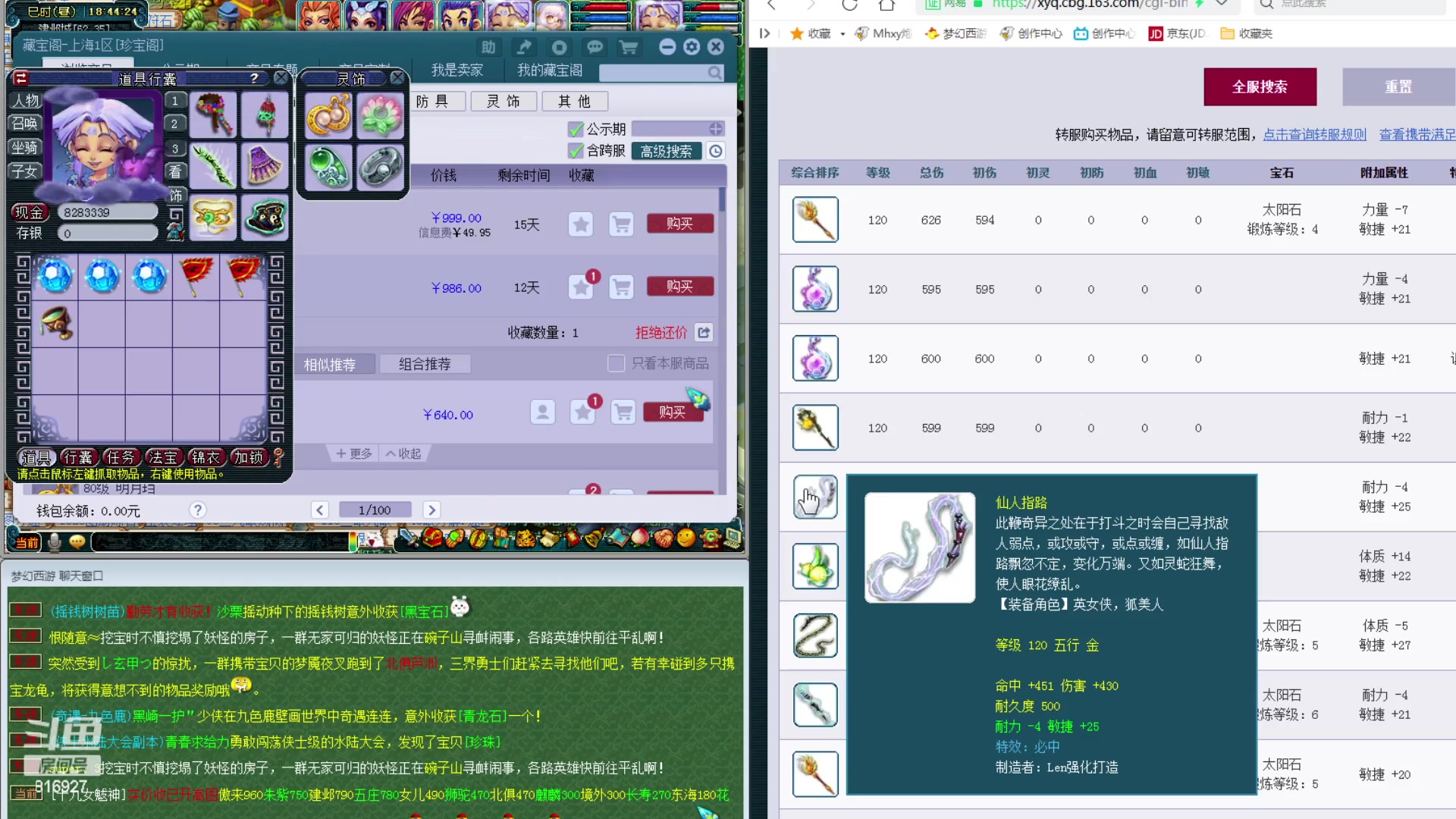Toggle the 含跨服 checkbox
This screenshot has width=1456, height=819.
pos(576,151)
